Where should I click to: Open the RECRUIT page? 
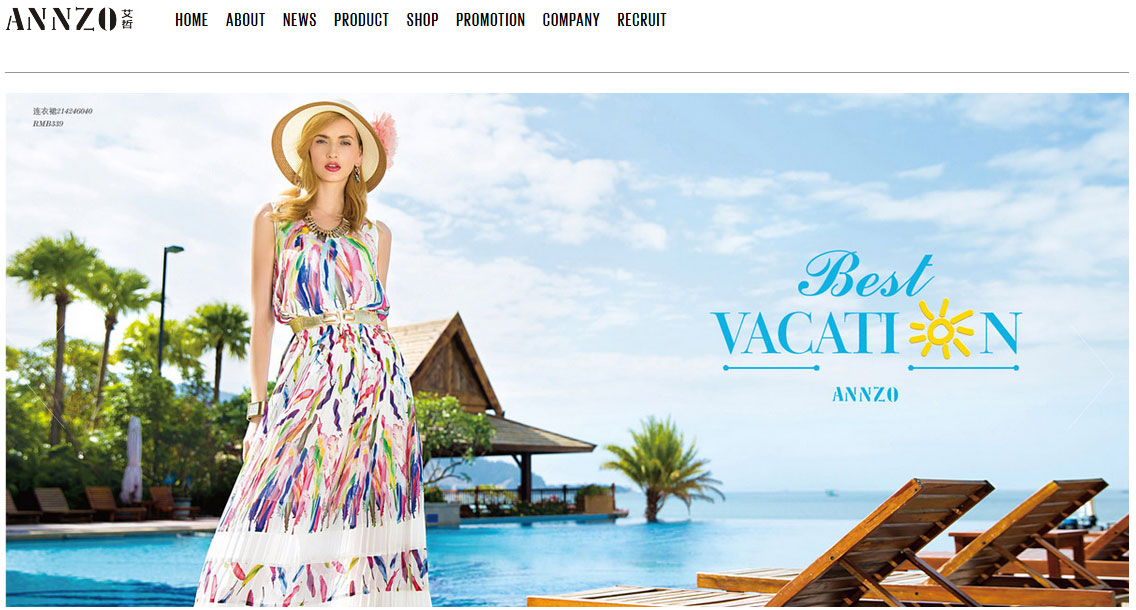coord(641,20)
